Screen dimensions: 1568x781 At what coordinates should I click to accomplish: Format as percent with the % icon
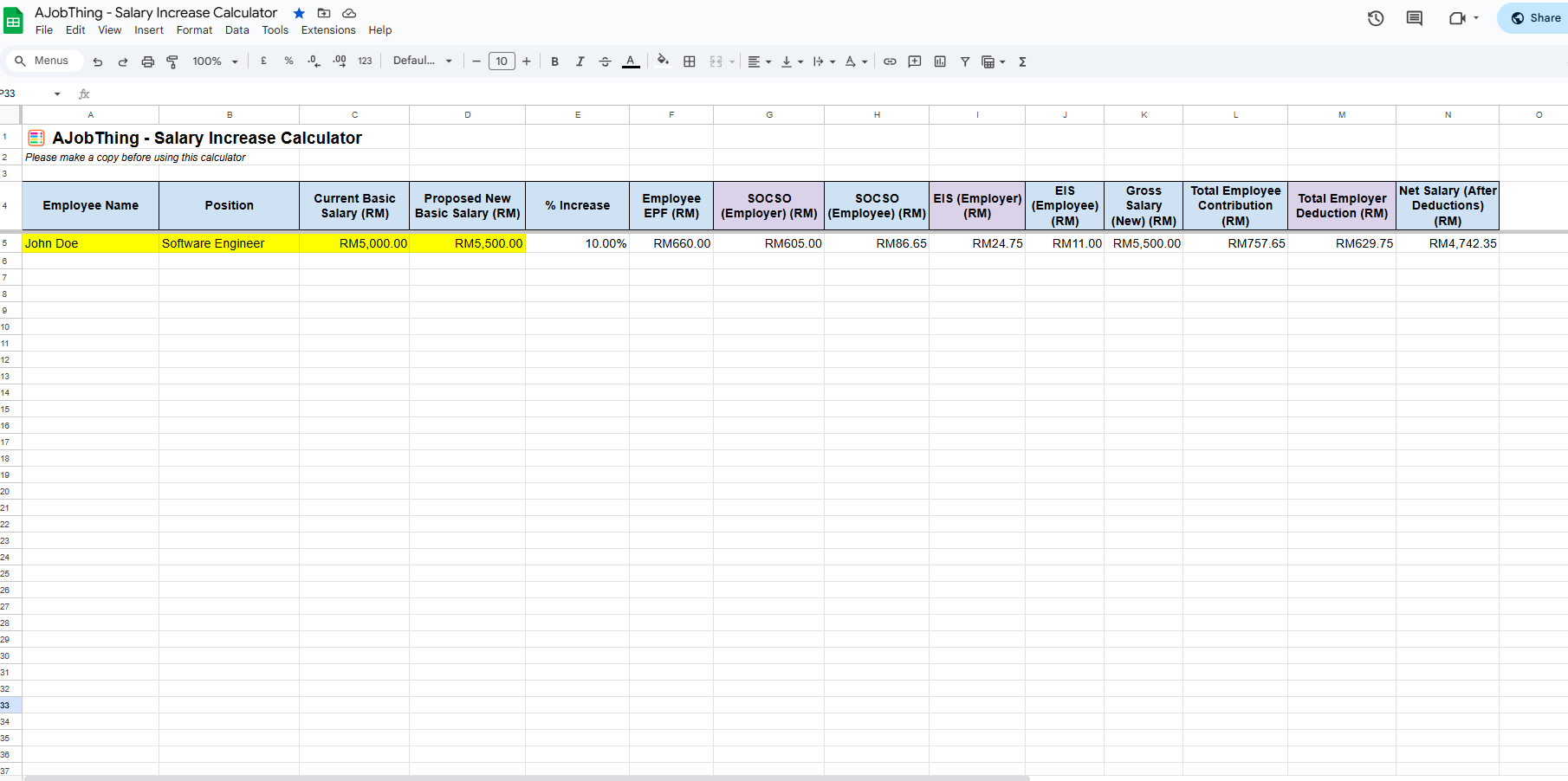click(x=288, y=61)
